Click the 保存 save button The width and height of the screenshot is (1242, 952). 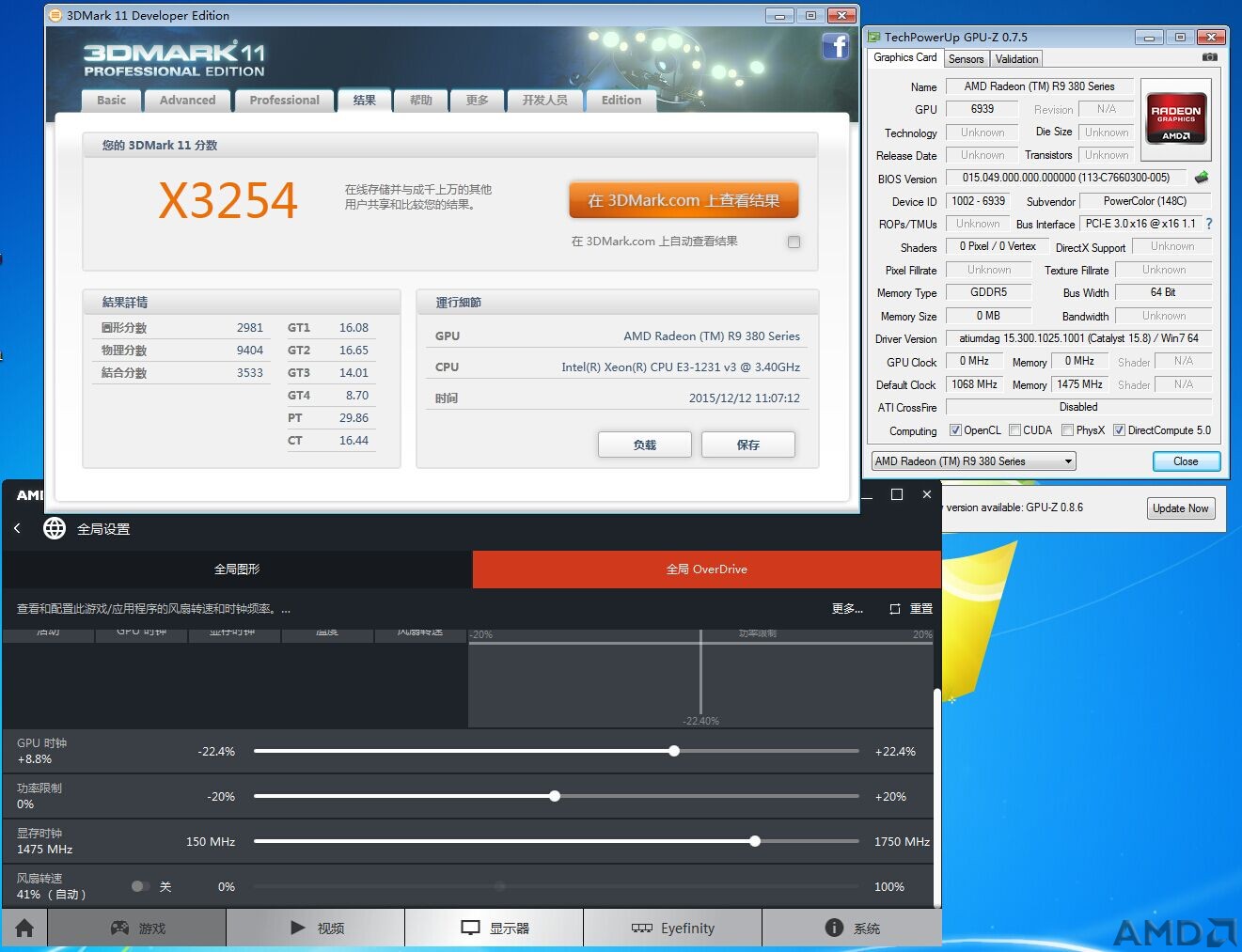pos(748,445)
